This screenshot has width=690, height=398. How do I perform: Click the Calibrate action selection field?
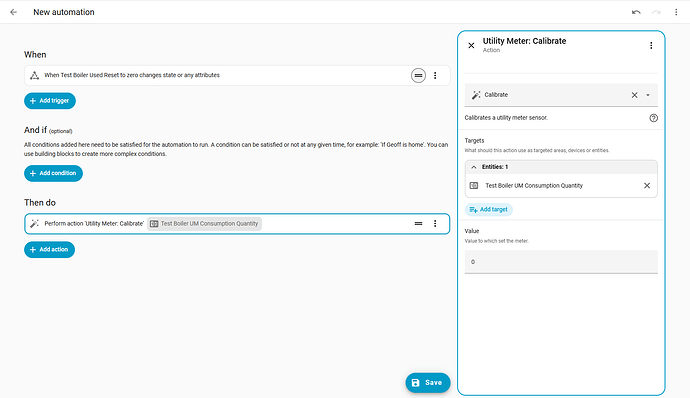(561, 95)
